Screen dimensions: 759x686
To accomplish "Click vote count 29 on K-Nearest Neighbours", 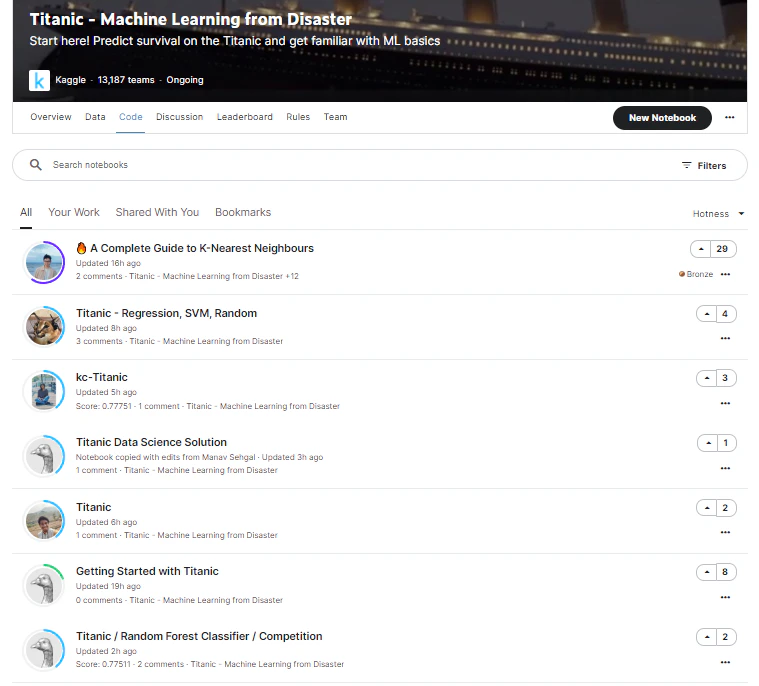I will 722,249.
